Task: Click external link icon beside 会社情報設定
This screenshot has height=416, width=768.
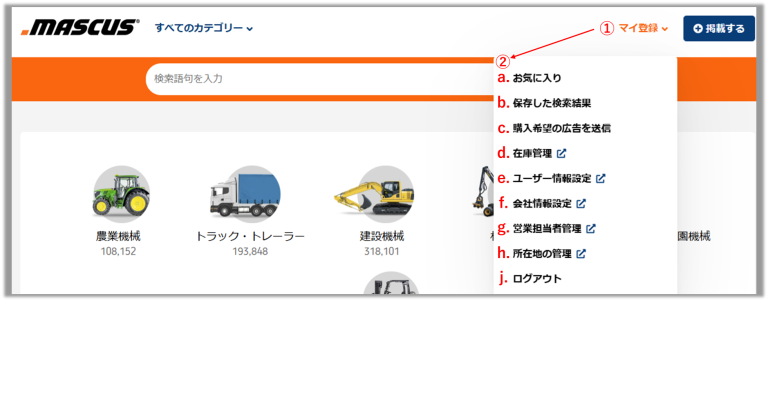Action: pos(581,203)
